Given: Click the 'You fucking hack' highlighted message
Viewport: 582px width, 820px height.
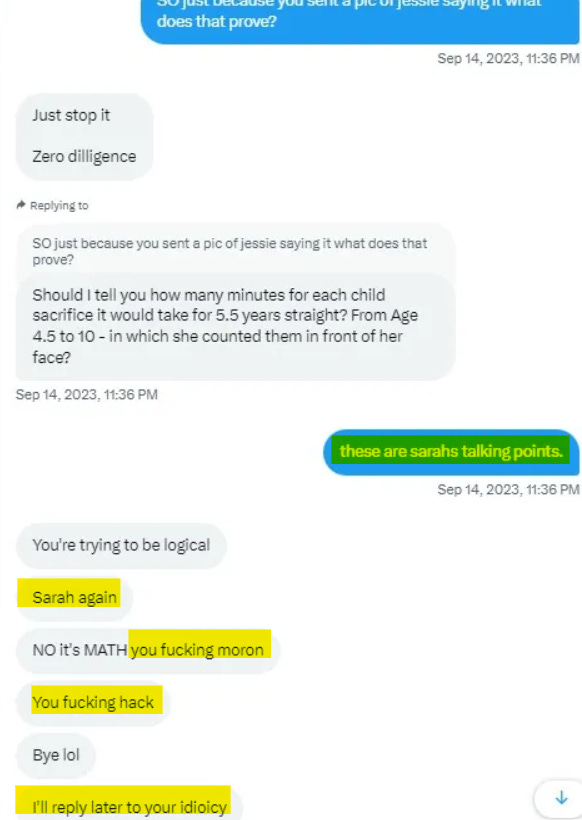Looking at the screenshot, I should pyautogui.click(x=93, y=702).
